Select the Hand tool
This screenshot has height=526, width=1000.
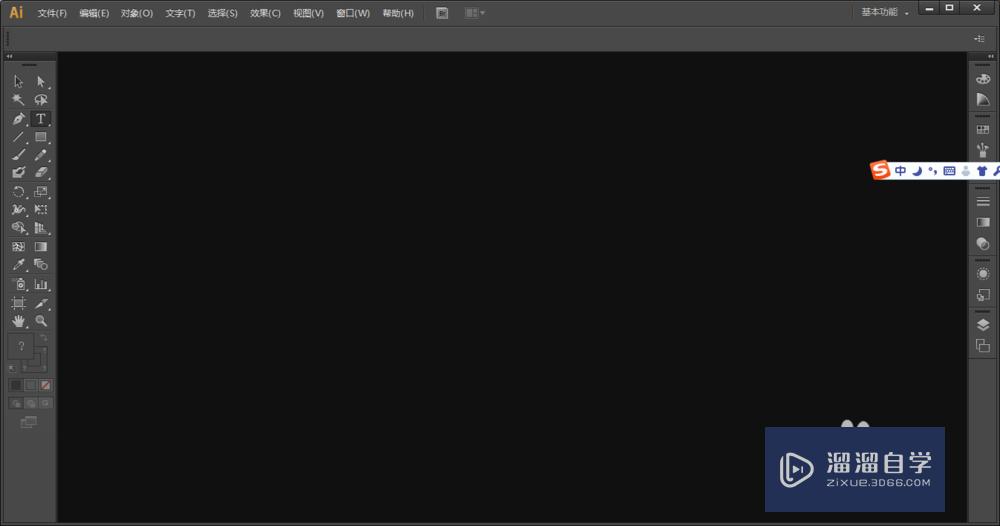[18, 321]
